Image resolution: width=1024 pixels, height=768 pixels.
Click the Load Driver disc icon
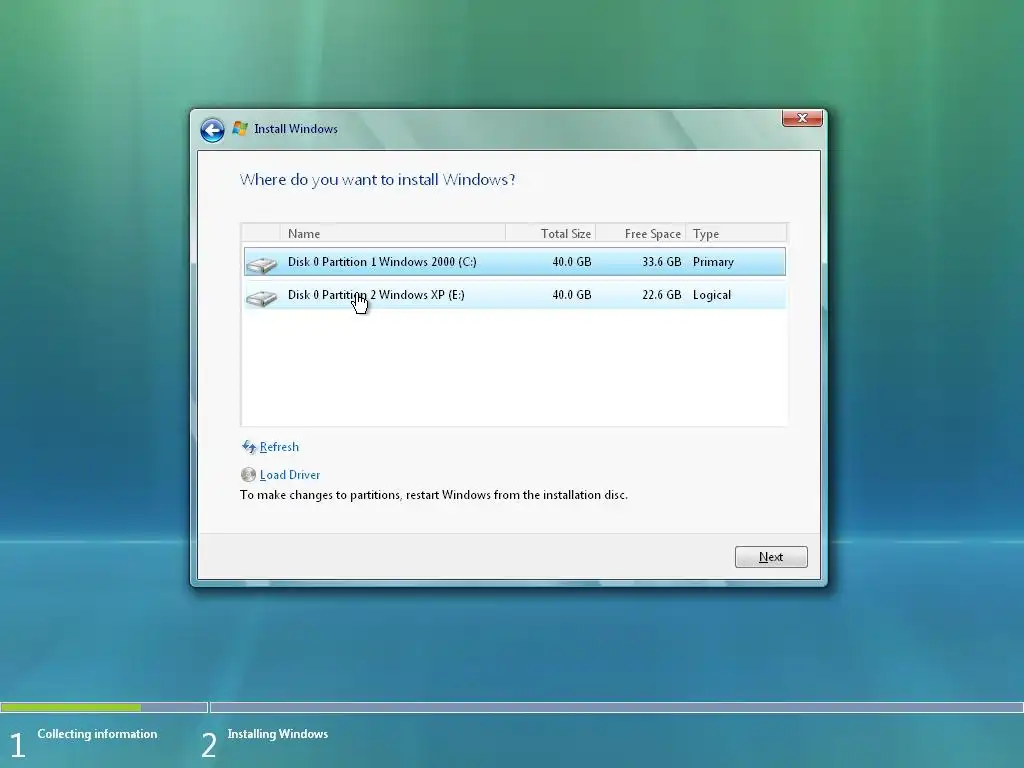tap(248, 475)
